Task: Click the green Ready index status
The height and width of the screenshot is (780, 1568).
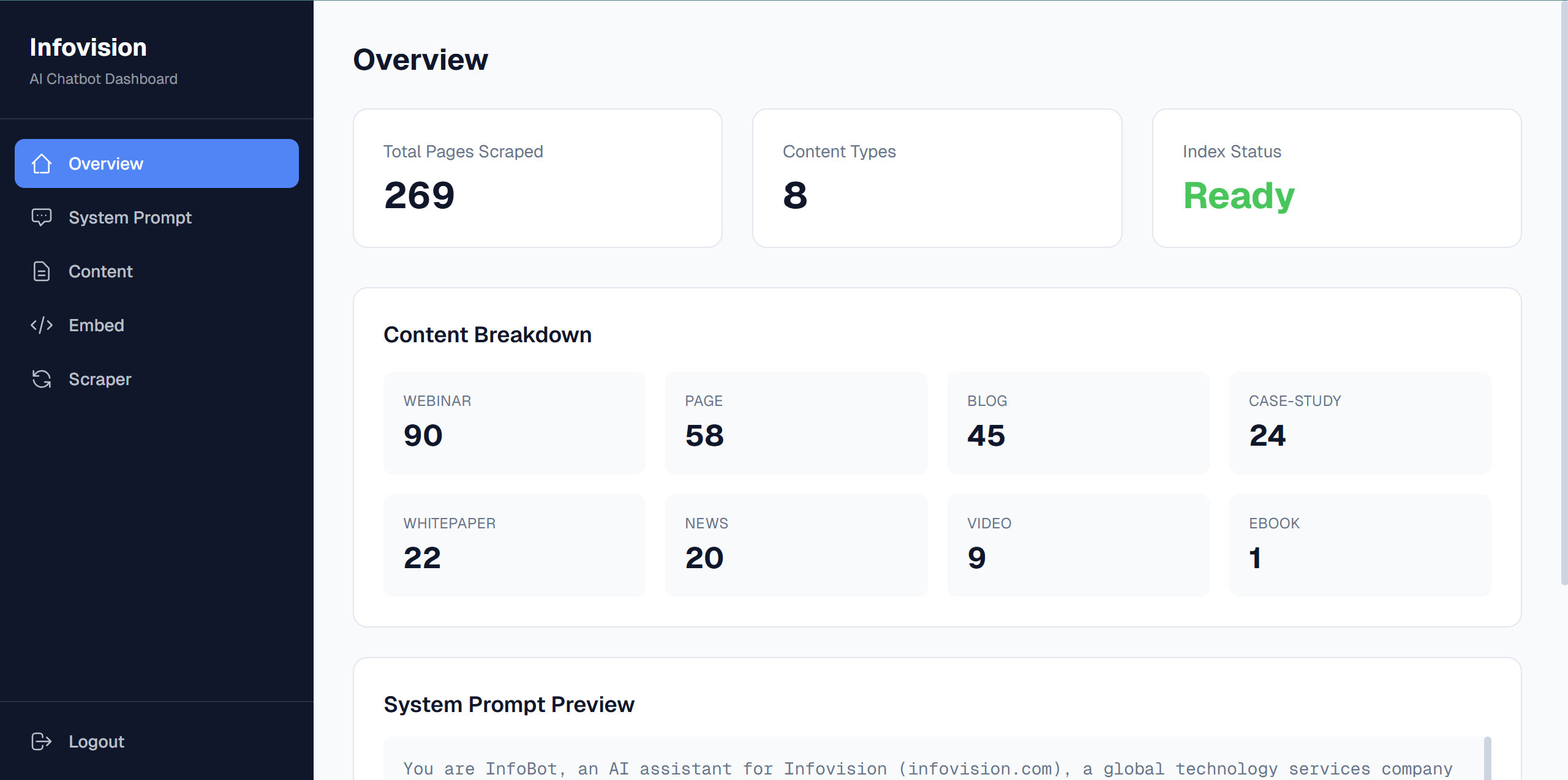Action: [1238, 196]
